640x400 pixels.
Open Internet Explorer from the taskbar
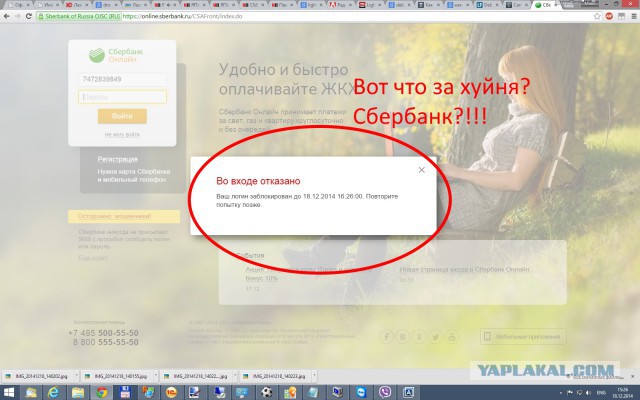click(53, 393)
